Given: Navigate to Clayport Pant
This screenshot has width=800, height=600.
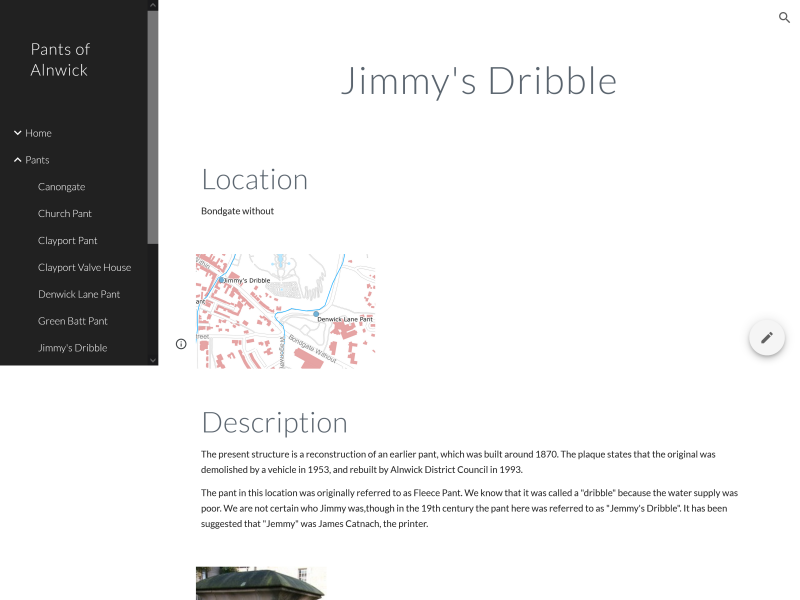Looking at the screenshot, I should [68, 241].
